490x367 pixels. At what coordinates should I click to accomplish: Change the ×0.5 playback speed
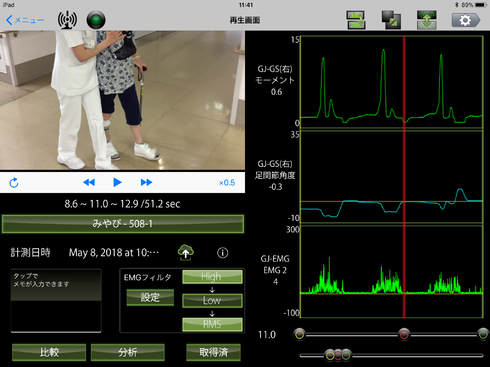[227, 183]
